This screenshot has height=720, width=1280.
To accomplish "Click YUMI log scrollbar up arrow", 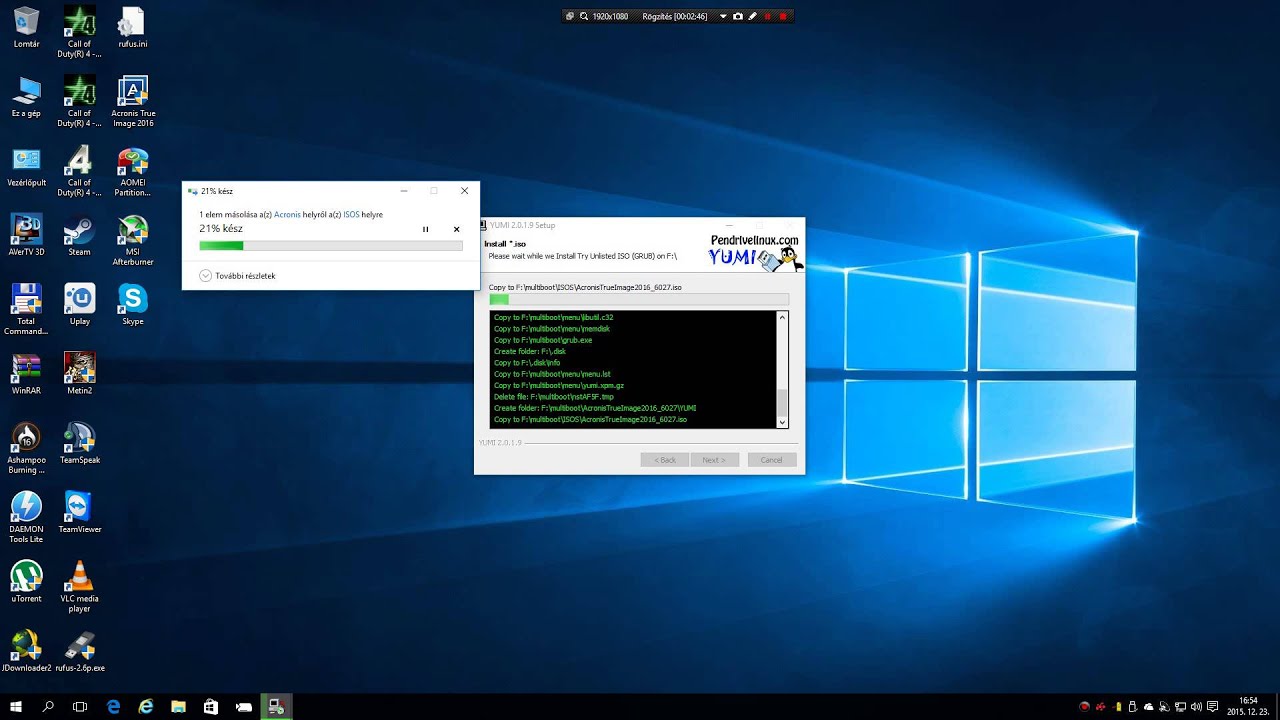I will click(x=783, y=317).
